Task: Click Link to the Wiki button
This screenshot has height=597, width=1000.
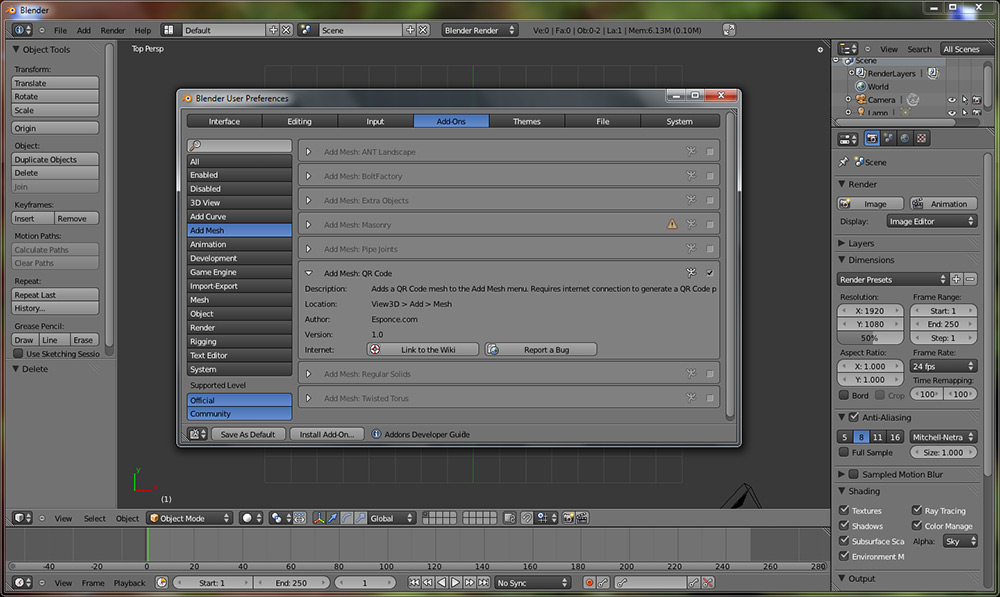Action: (423, 350)
